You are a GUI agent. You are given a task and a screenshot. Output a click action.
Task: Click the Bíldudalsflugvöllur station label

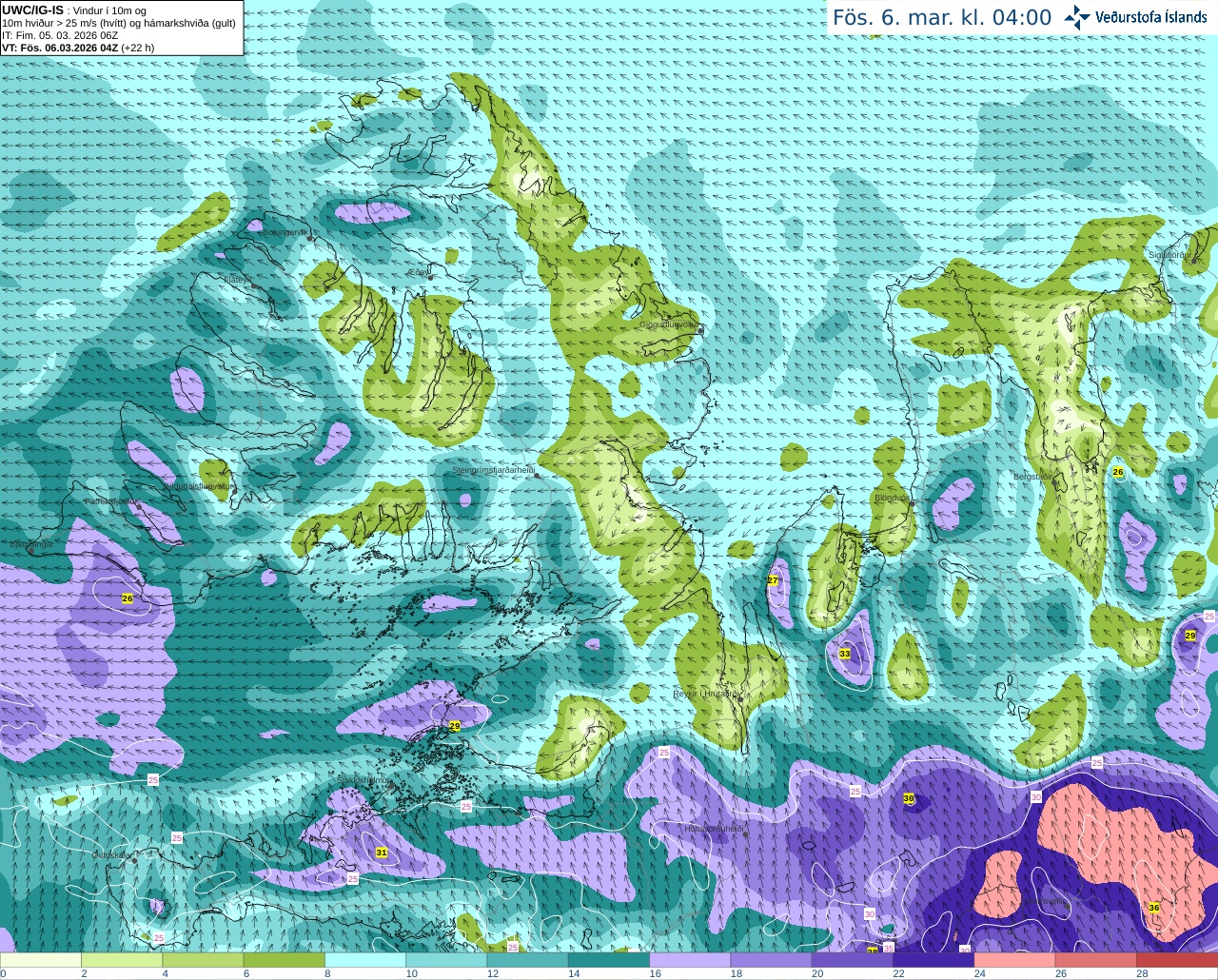[197, 485]
